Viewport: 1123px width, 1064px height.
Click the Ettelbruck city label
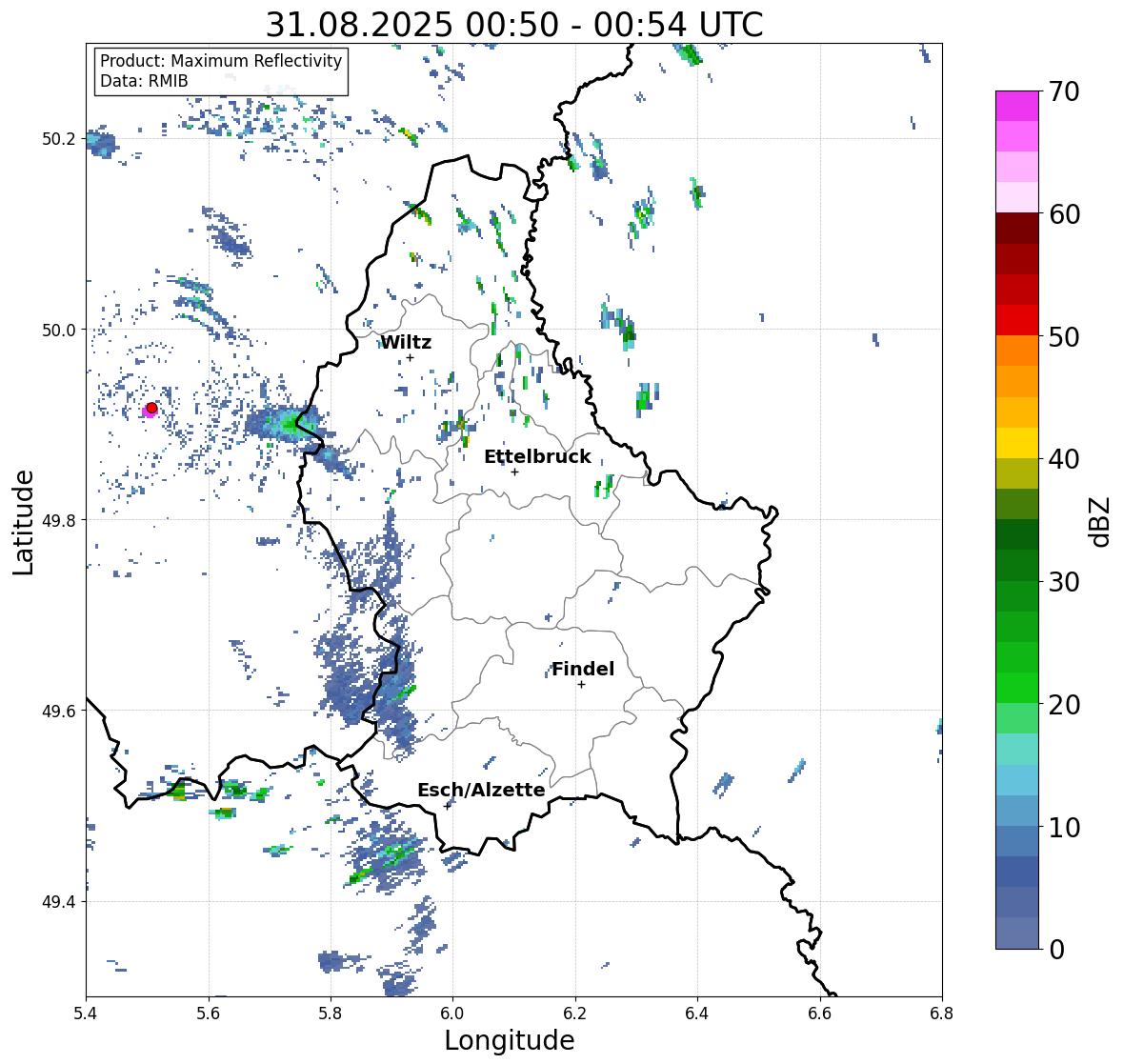(x=537, y=457)
